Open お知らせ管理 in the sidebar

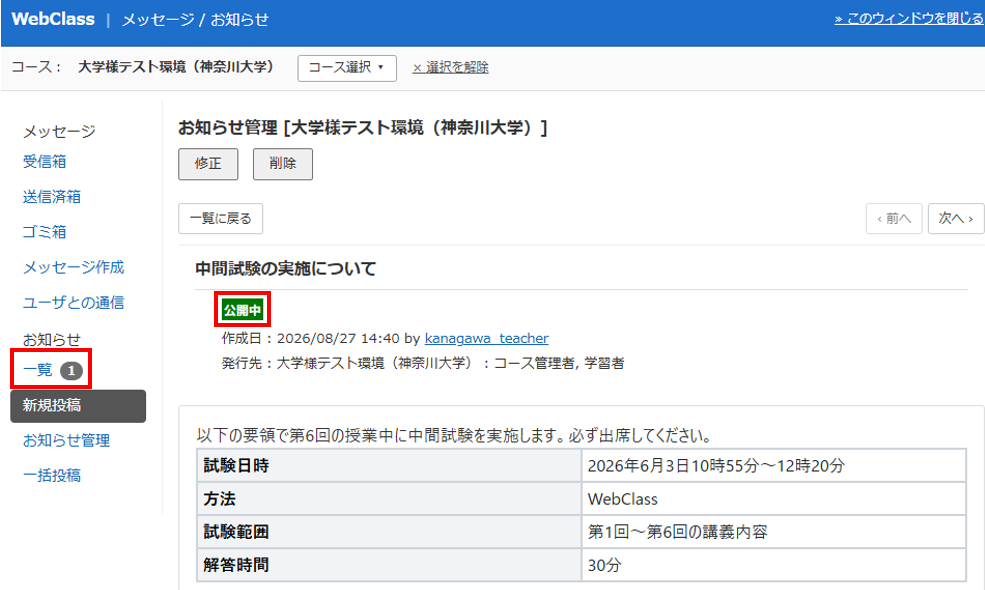(66, 440)
